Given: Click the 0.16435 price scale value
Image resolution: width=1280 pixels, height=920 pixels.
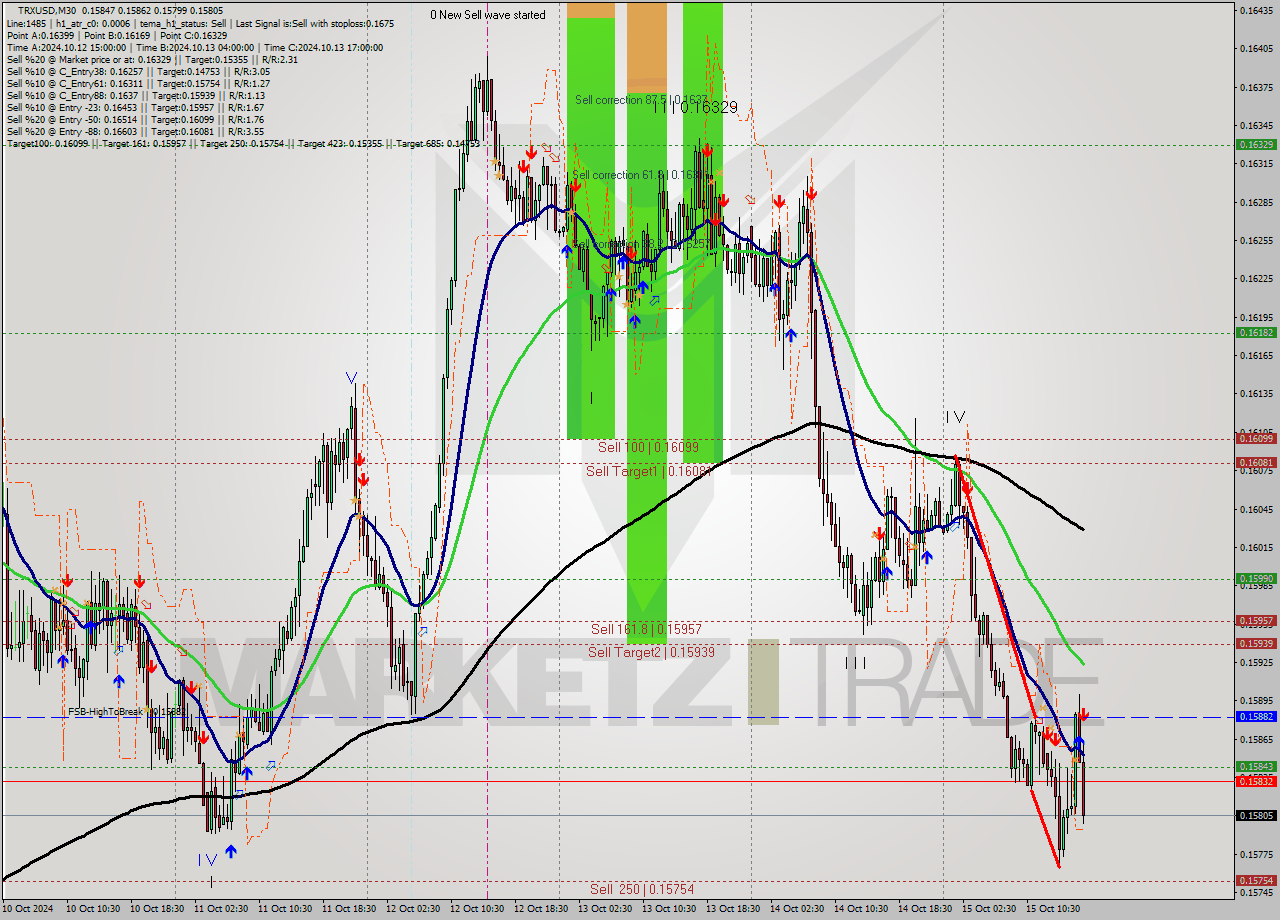Looking at the screenshot, I should [1256, 10].
